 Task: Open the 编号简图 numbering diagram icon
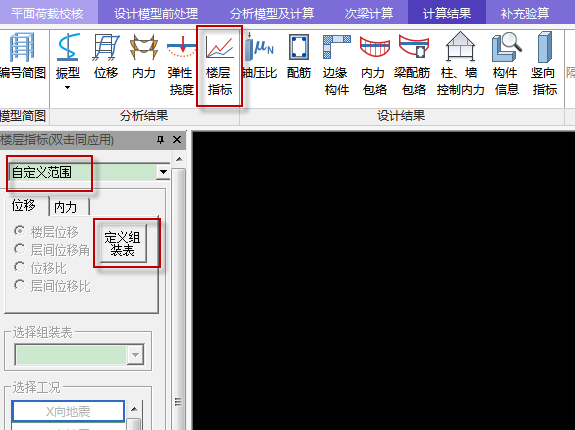[x=22, y=56]
